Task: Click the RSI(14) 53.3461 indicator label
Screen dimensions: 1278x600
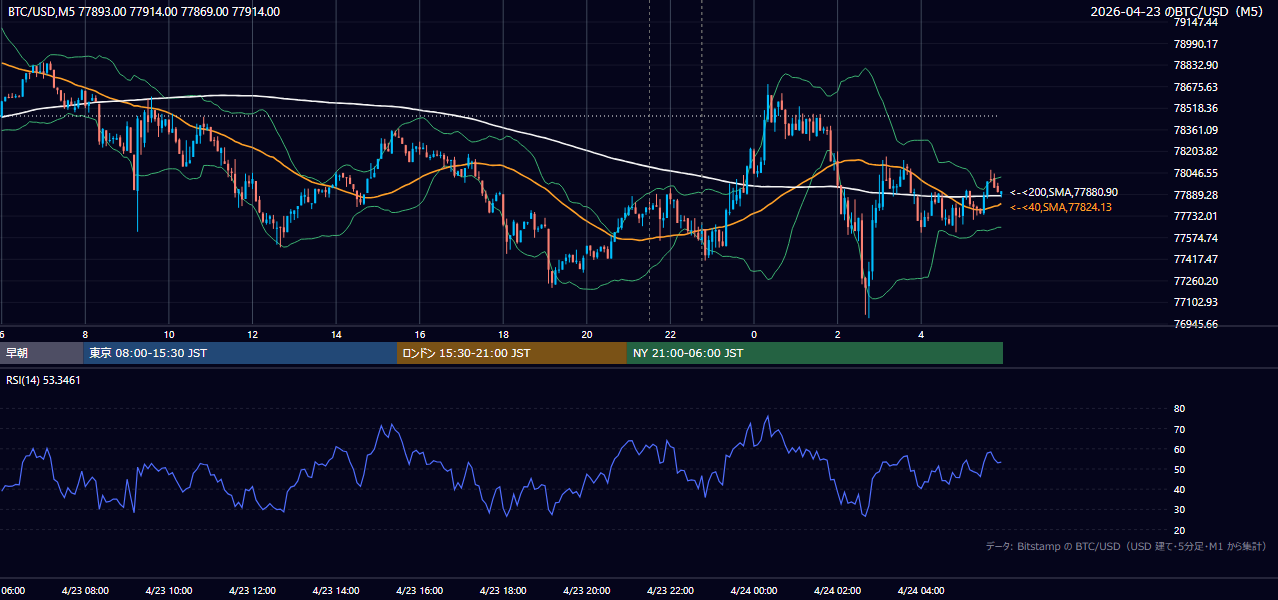Action: (x=43, y=380)
